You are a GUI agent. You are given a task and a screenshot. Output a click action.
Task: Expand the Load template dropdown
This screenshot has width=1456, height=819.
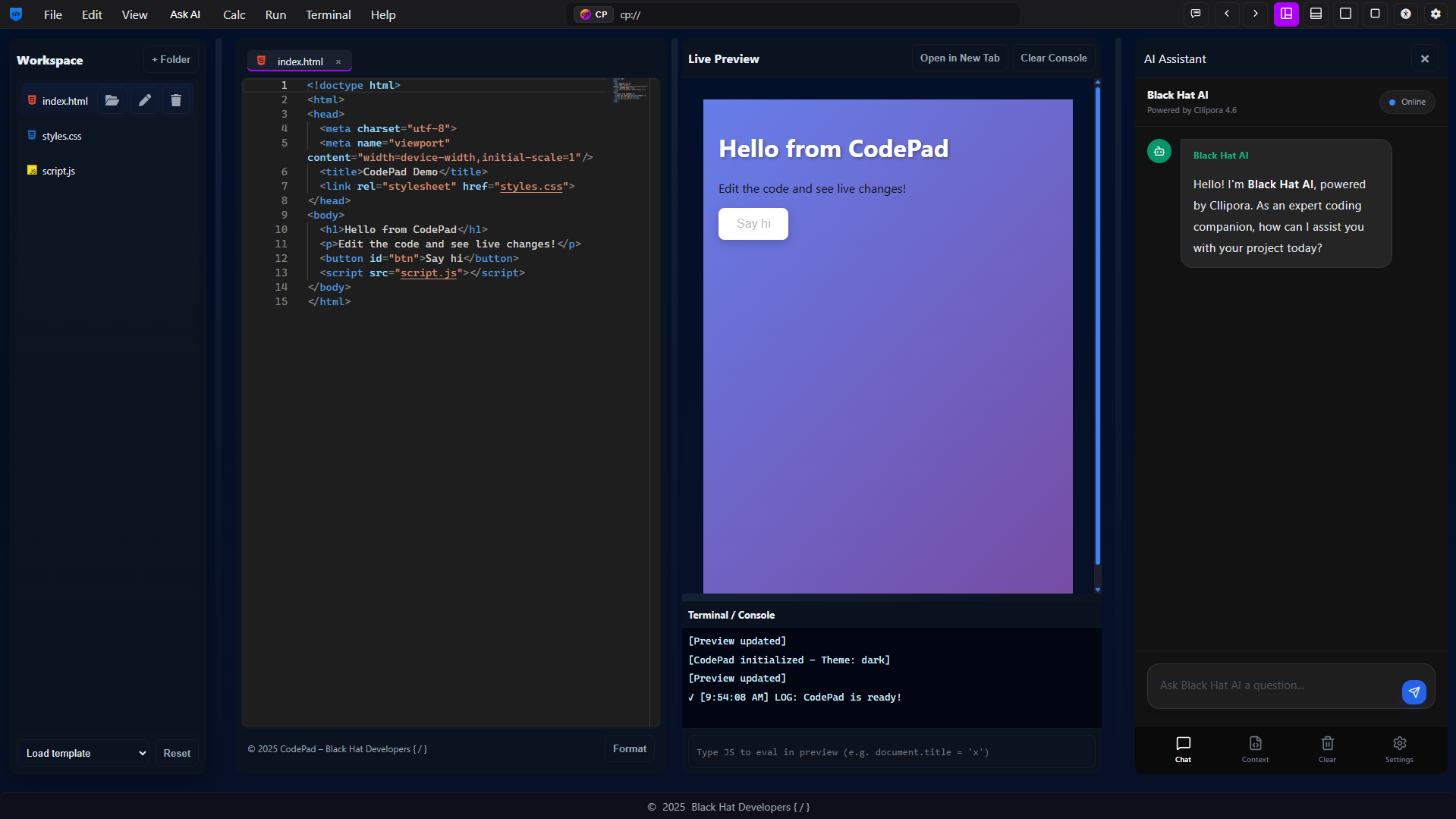tap(83, 753)
